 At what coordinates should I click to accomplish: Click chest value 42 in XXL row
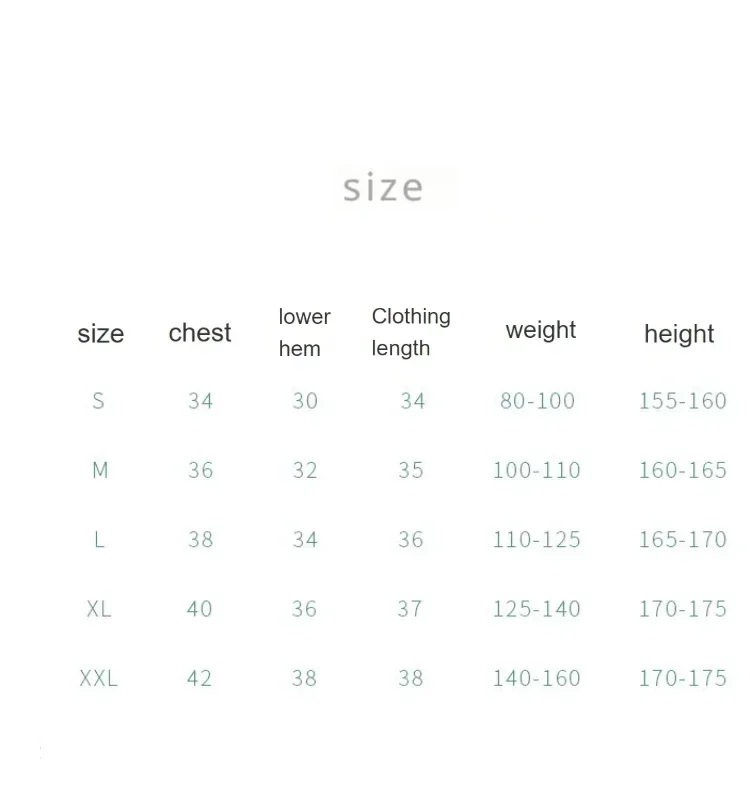pos(199,679)
